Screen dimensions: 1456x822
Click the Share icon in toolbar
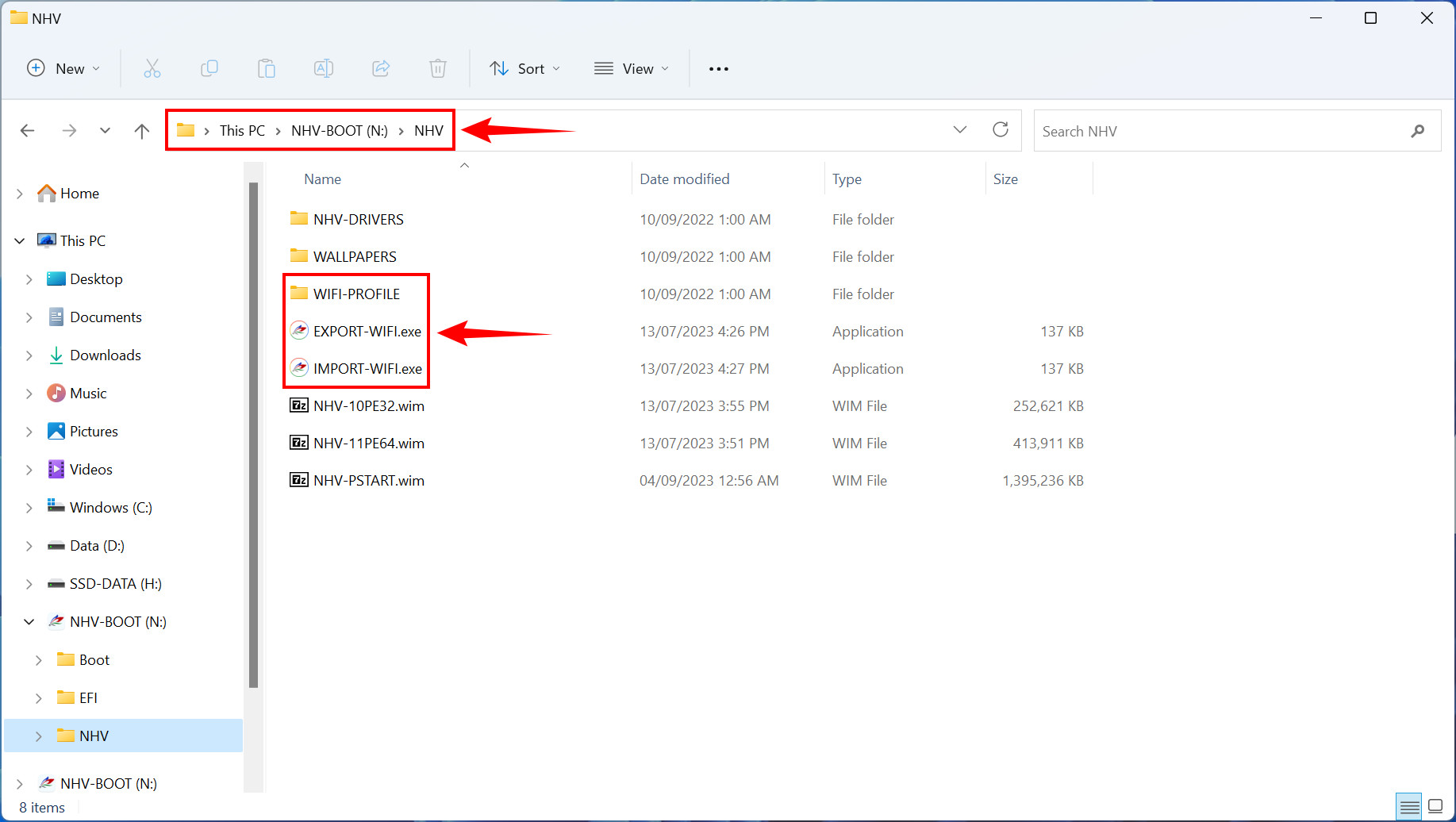point(381,69)
